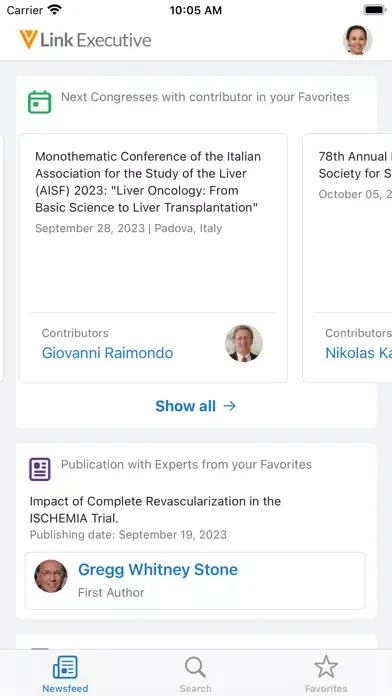The image size is (392, 696).
Task: Open the Monothematic Conference AISF card title
Action: (x=148, y=182)
